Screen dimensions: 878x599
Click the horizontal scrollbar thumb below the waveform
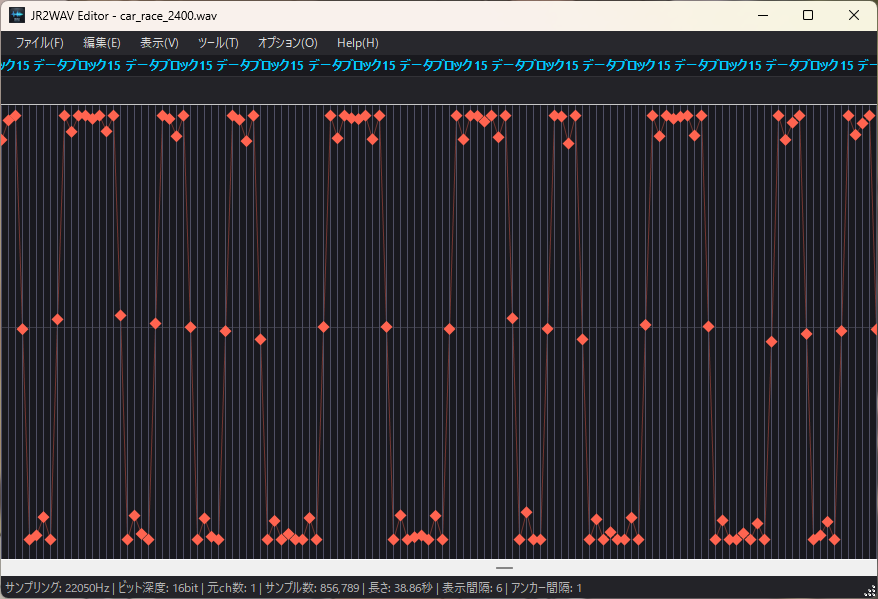505,568
